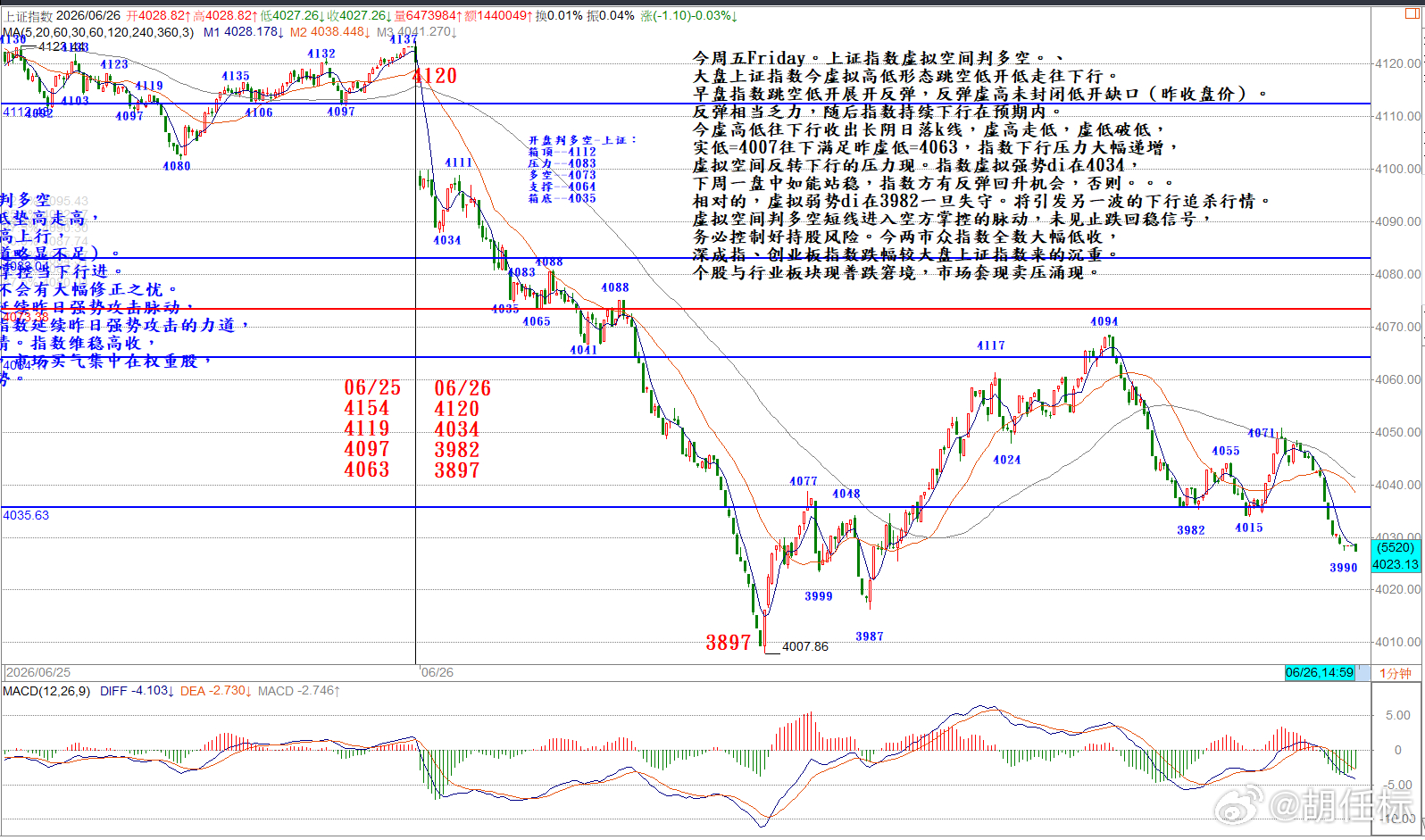Click the red 4154 value under 06/25
The width and height of the screenshot is (1425, 840).
coord(367,408)
